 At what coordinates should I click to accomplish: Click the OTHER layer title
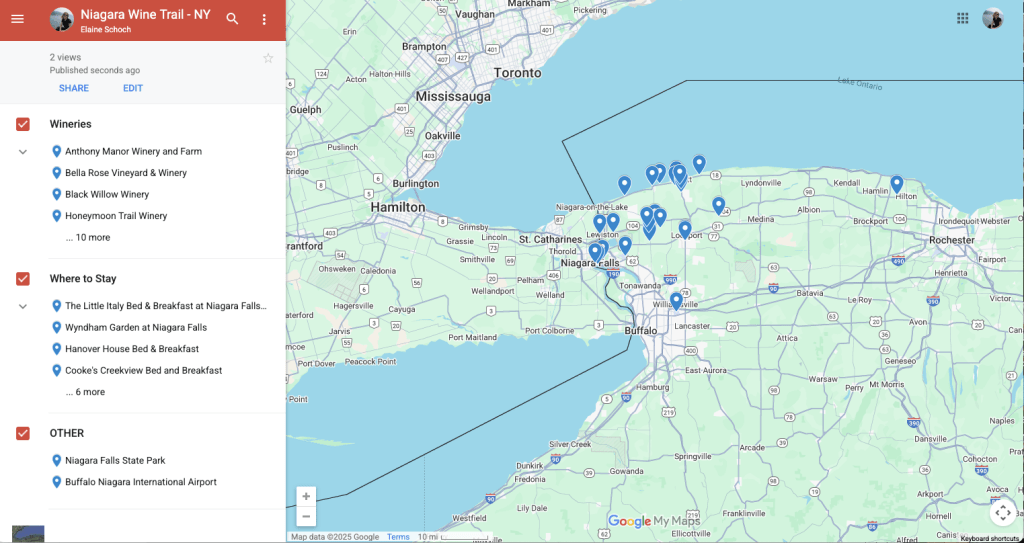click(x=67, y=433)
